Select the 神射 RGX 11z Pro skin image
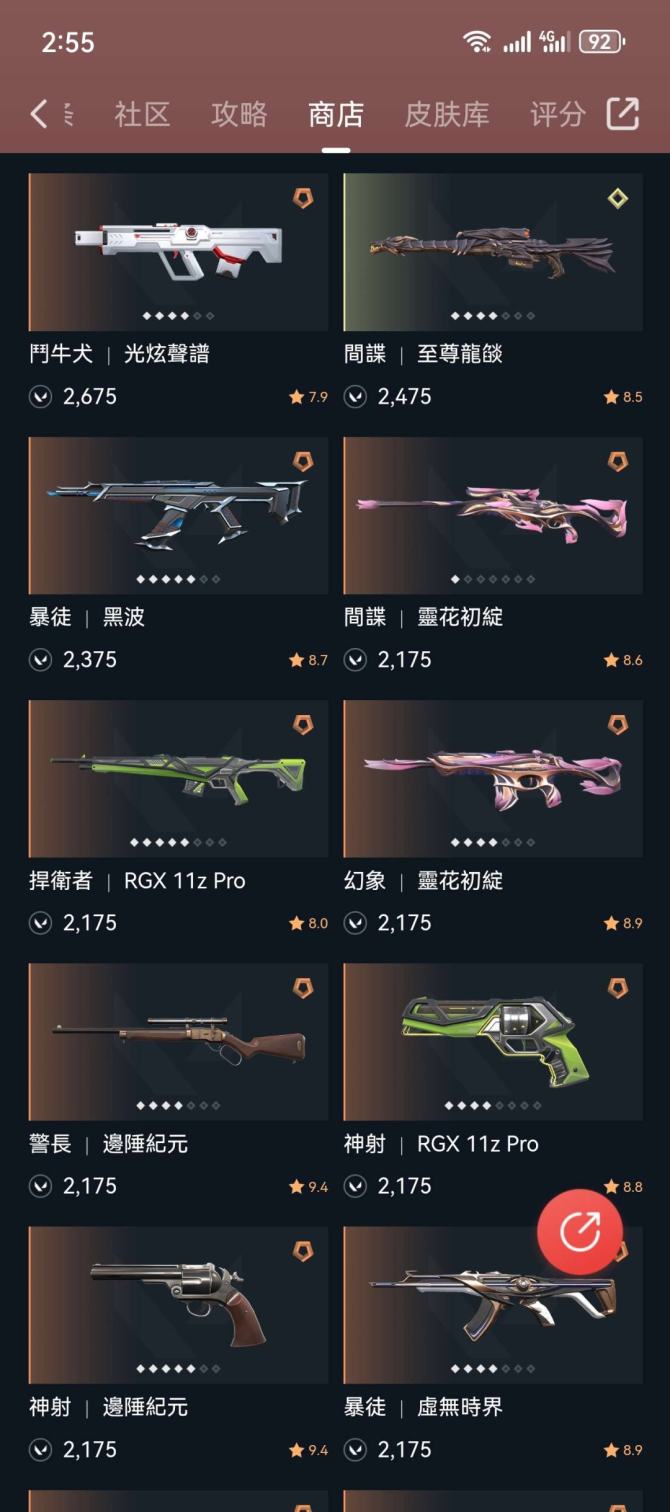670x1512 pixels. click(x=493, y=1042)
